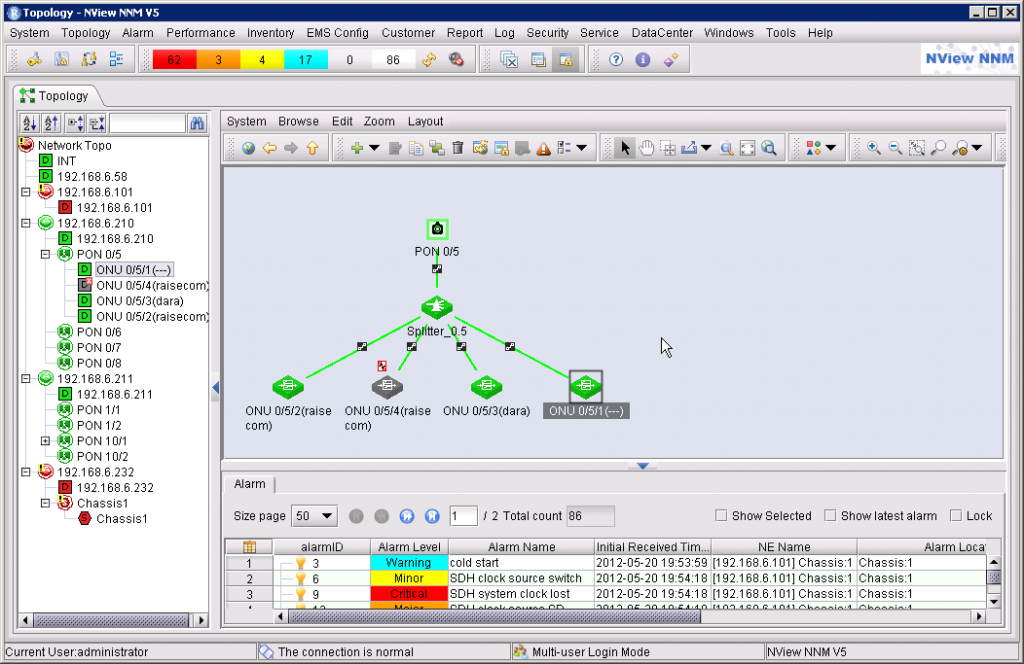Go up one level with up arrow icon
This screenshot has height=664, width=1024.
click(x=312, y=148)
